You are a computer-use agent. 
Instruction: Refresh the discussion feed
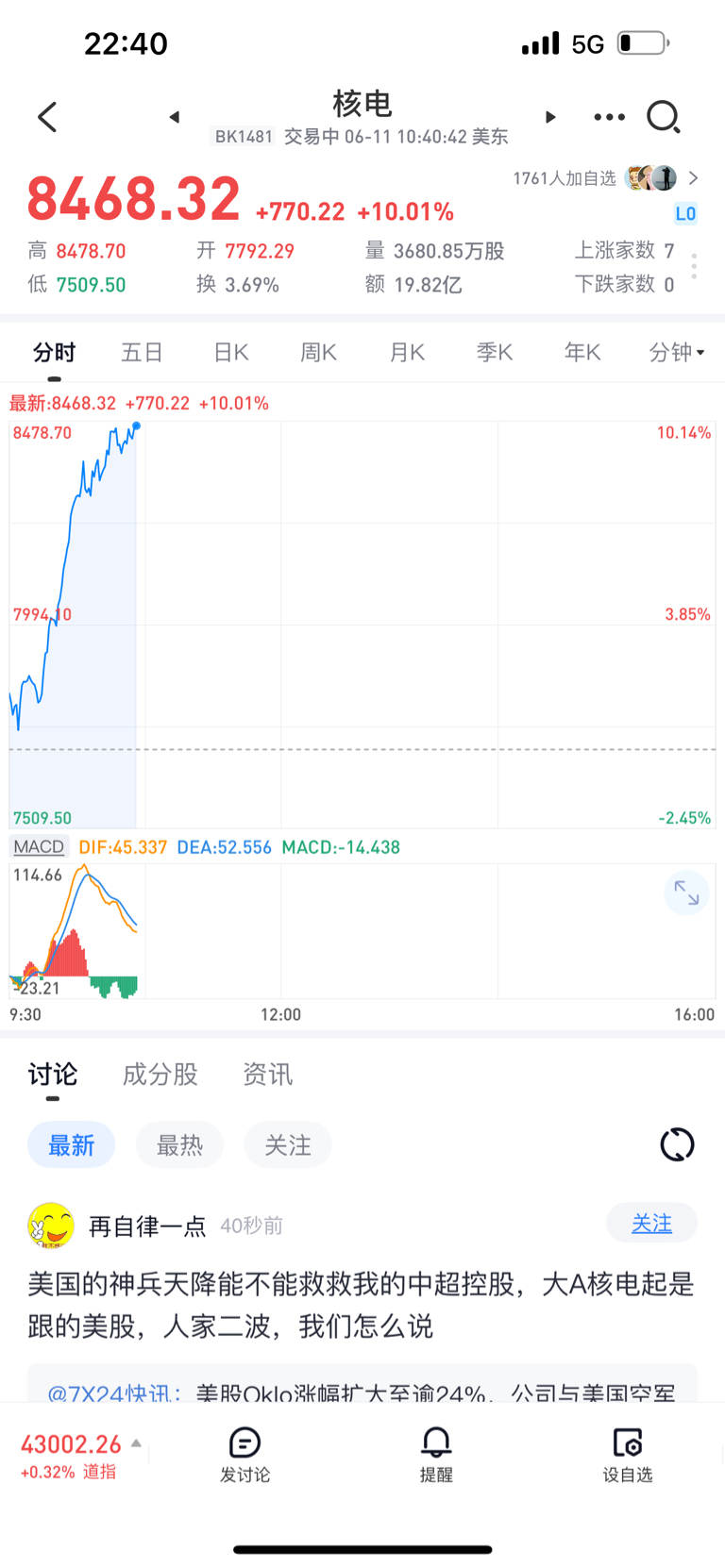pos(677,1144)
